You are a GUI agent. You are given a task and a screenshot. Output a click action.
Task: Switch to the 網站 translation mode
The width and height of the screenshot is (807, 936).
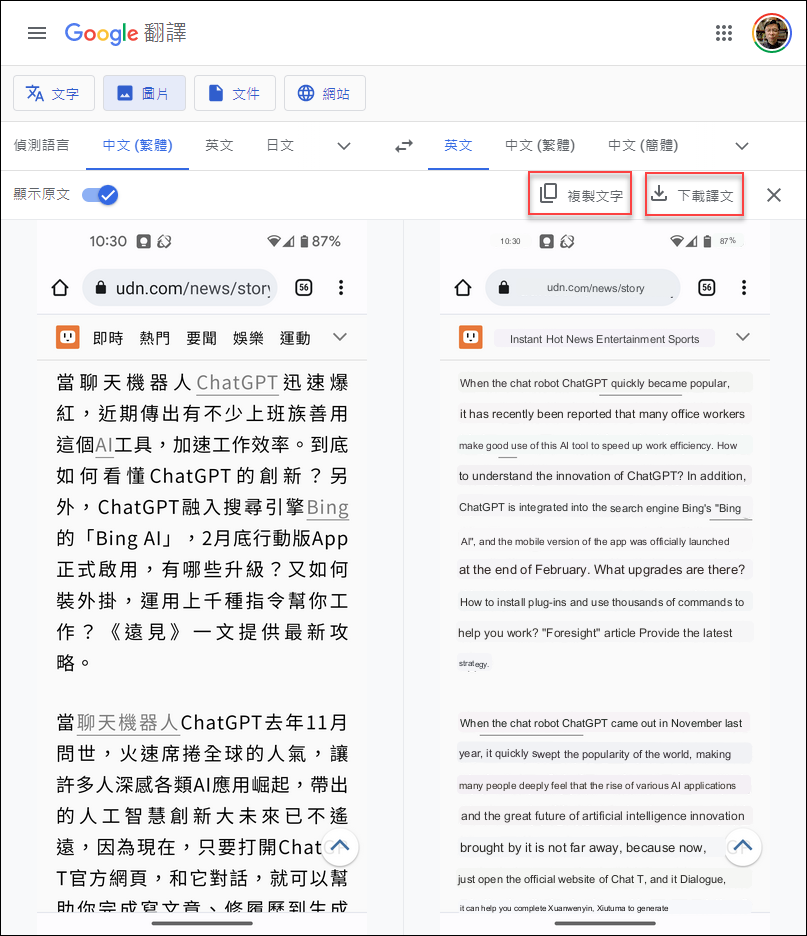point(325,93)
